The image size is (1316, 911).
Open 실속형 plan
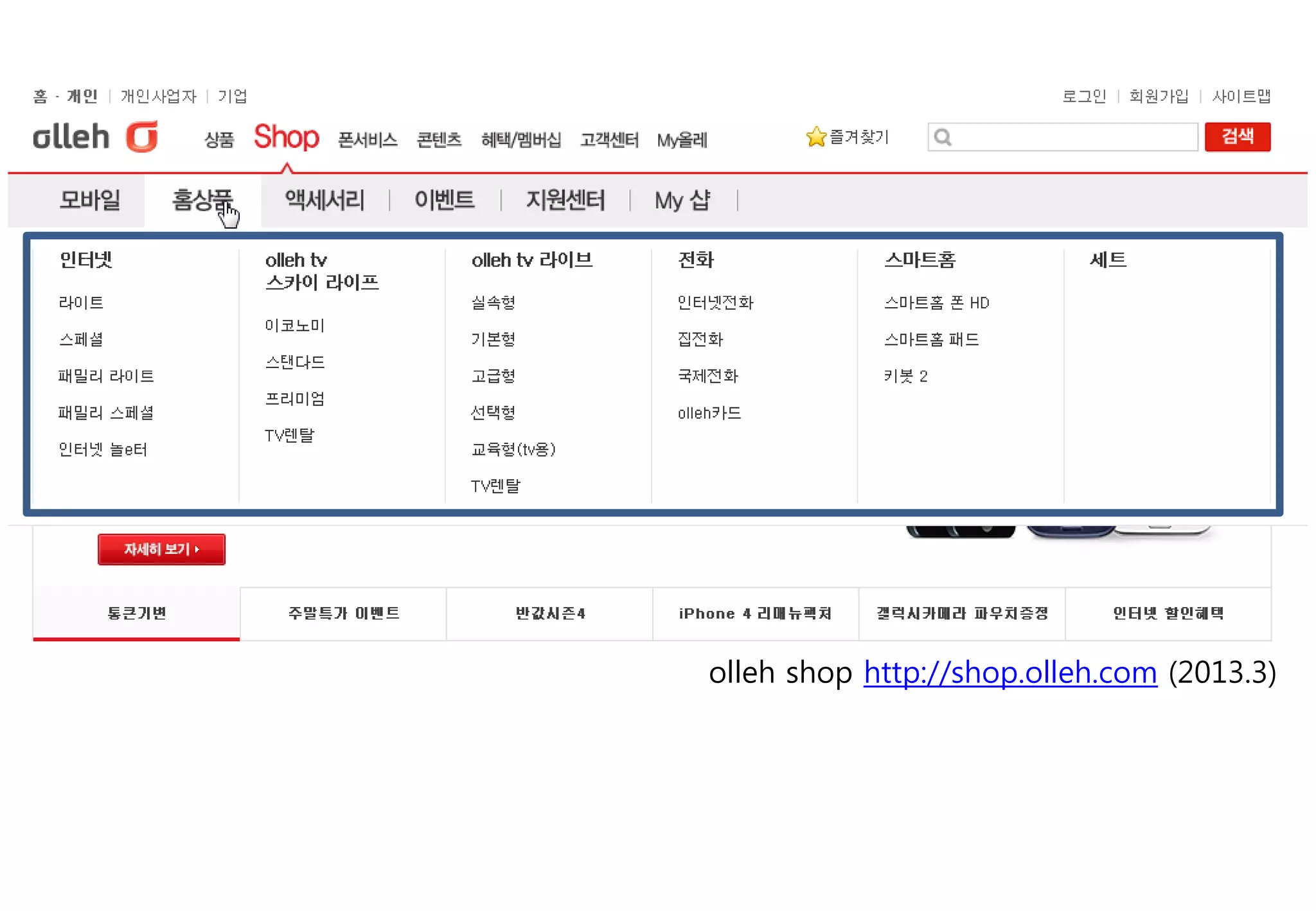[493, 303]
